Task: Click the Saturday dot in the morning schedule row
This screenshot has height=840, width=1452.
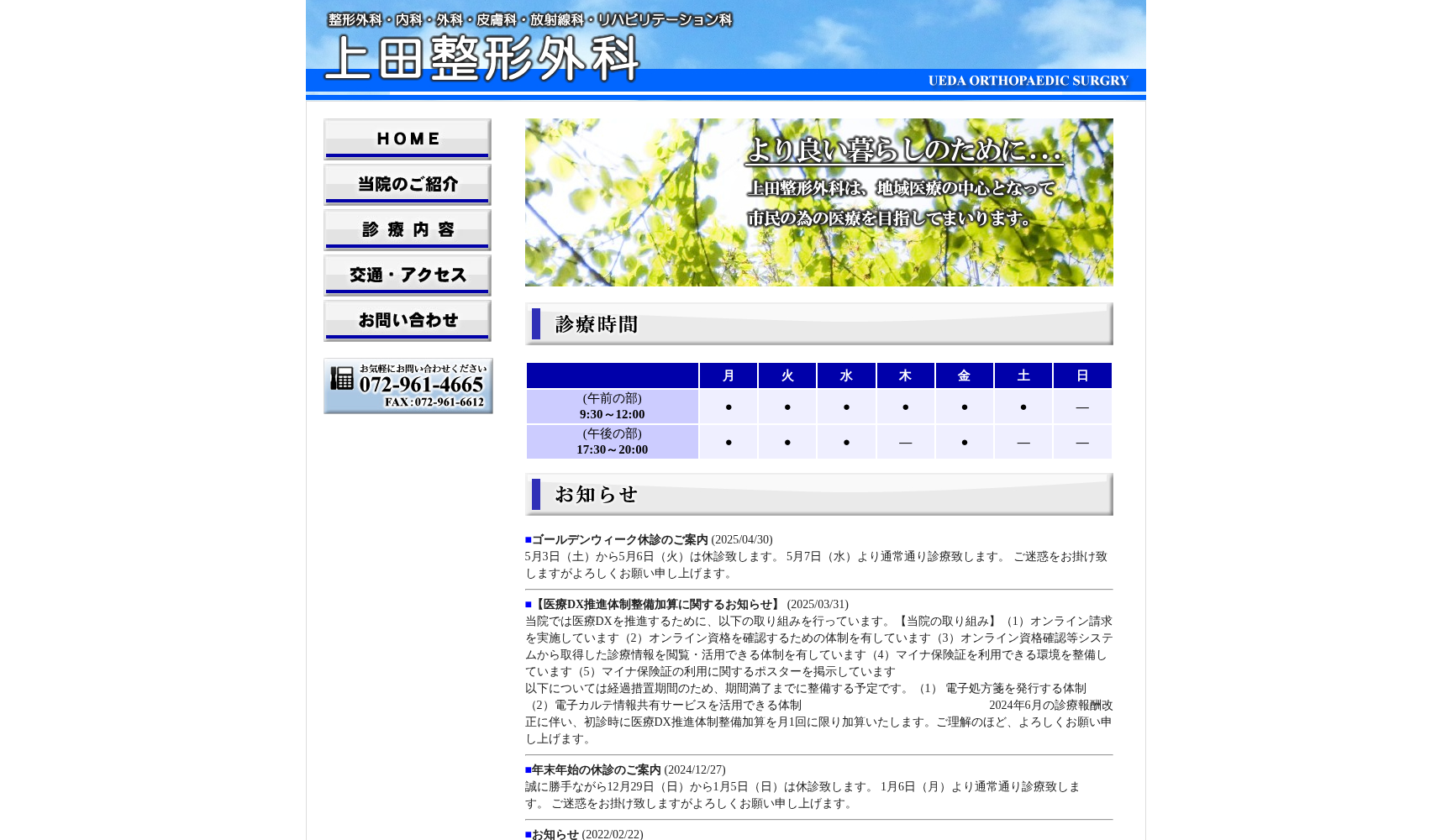Action: (1023, 407)
